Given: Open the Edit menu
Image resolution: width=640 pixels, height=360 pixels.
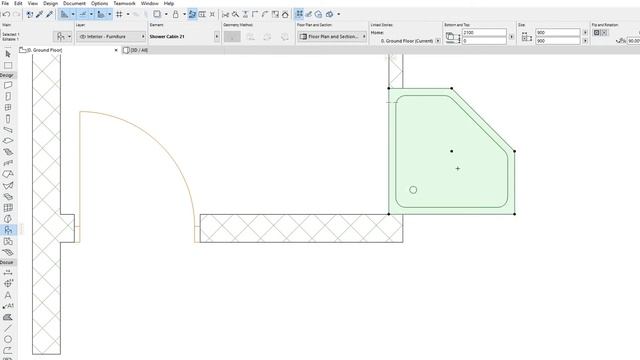Looking at the screenshot, I should (18, 3).
